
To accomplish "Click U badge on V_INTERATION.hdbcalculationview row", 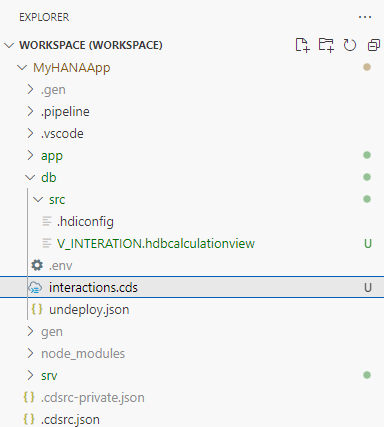I will [368, 243].
